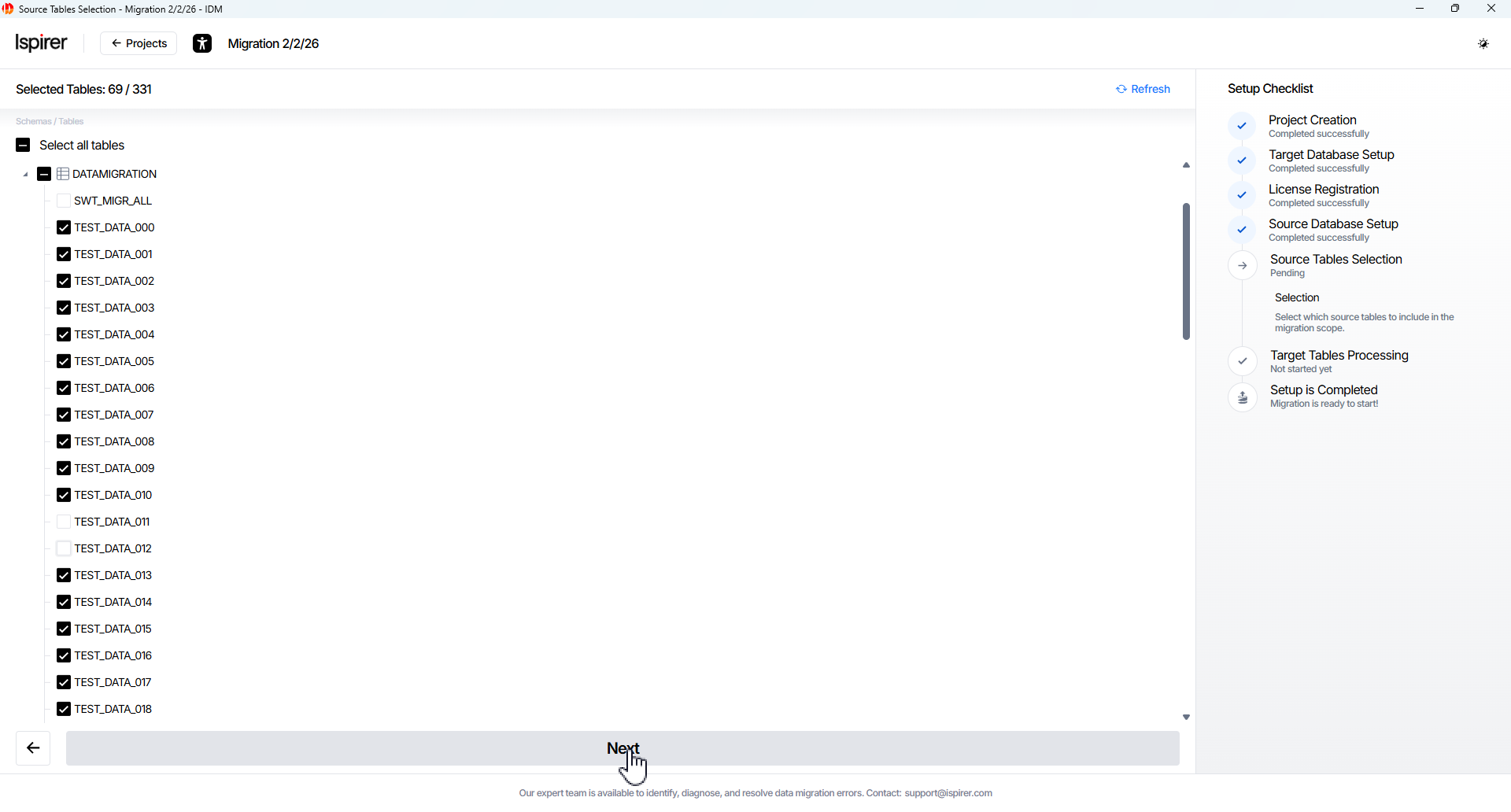
Task: Click Project Creation checkmark icon
Action: tap(1242, 126)
